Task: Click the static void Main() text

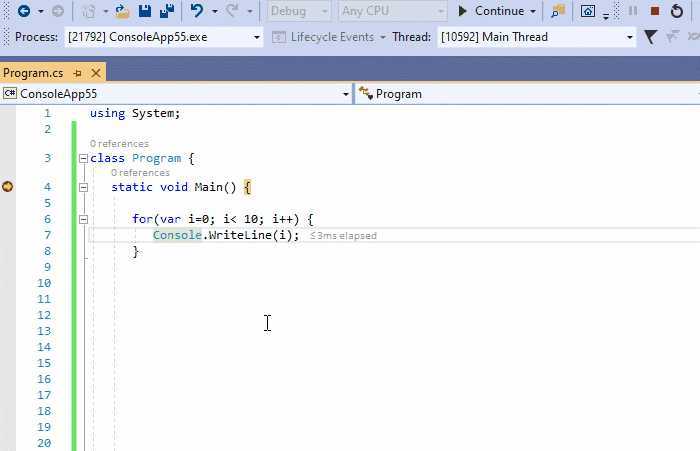Action: [174, 187]
